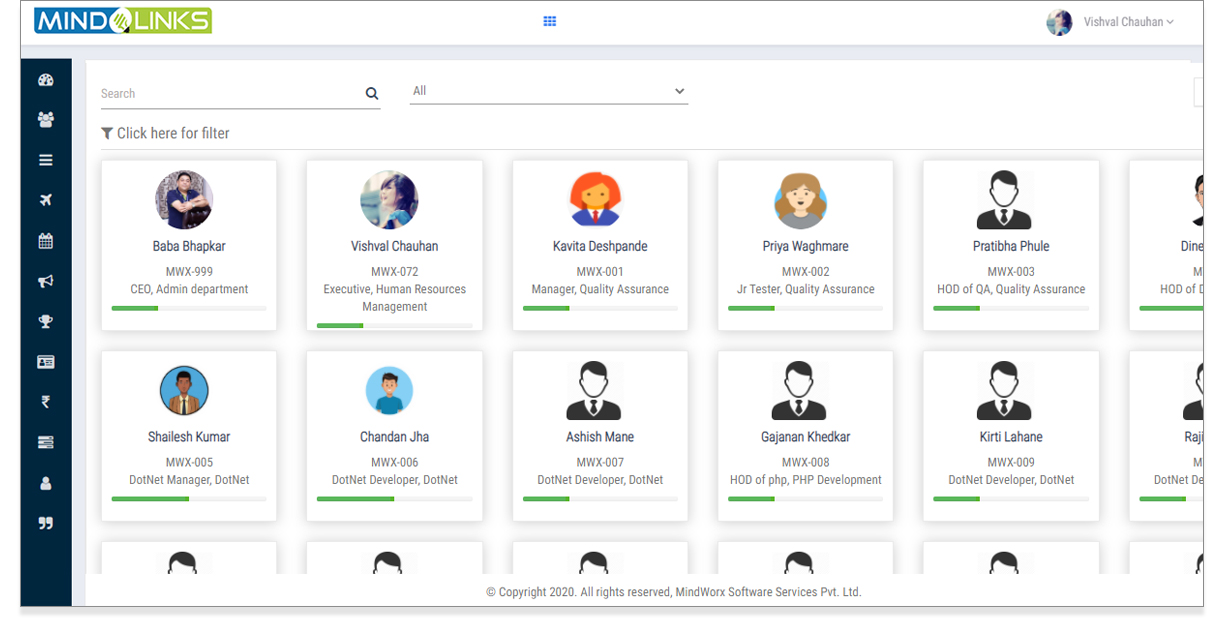Viewport: 1224px width, 627px height.
Task: Click Chandan Jha's profile progress bar
Action: click(x=394, y=499)
